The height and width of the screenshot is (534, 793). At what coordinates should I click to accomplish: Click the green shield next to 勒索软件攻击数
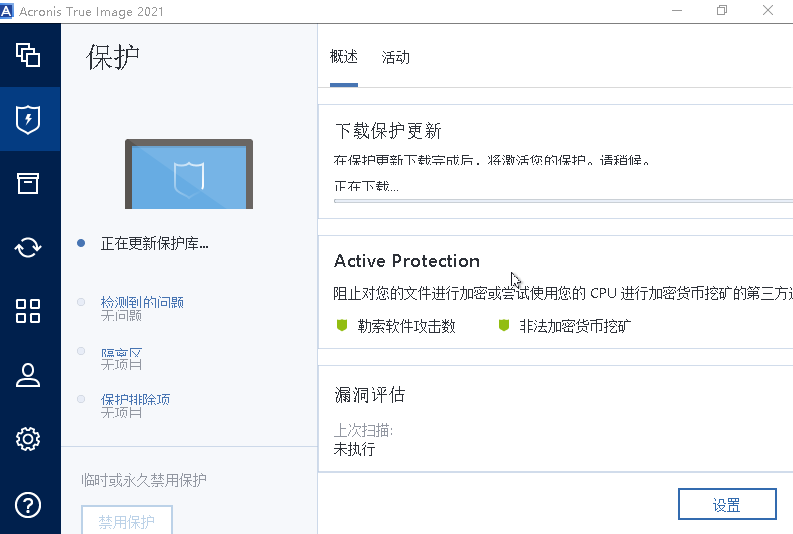(x=342, y=325)
